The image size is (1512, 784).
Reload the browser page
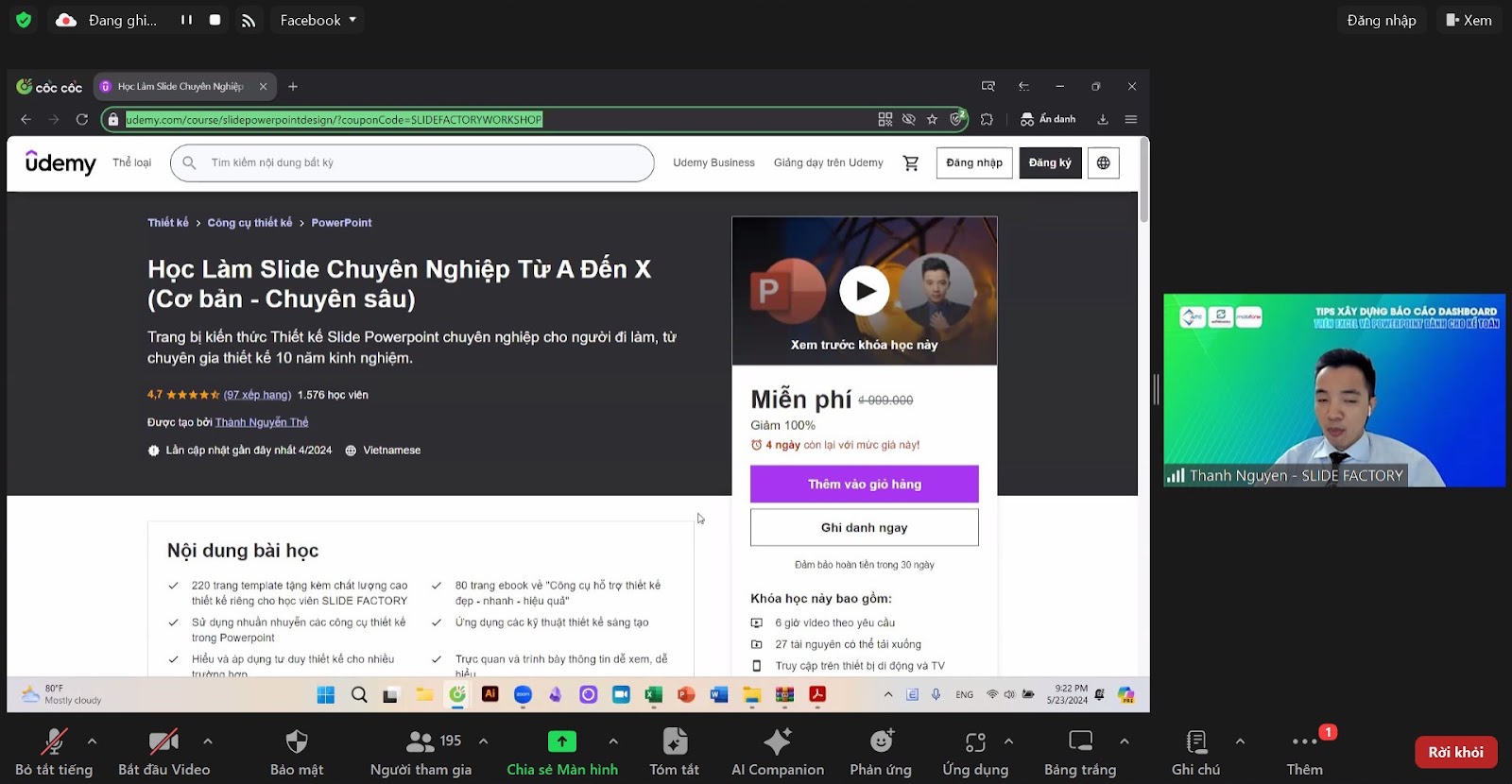tap(82, 119)
